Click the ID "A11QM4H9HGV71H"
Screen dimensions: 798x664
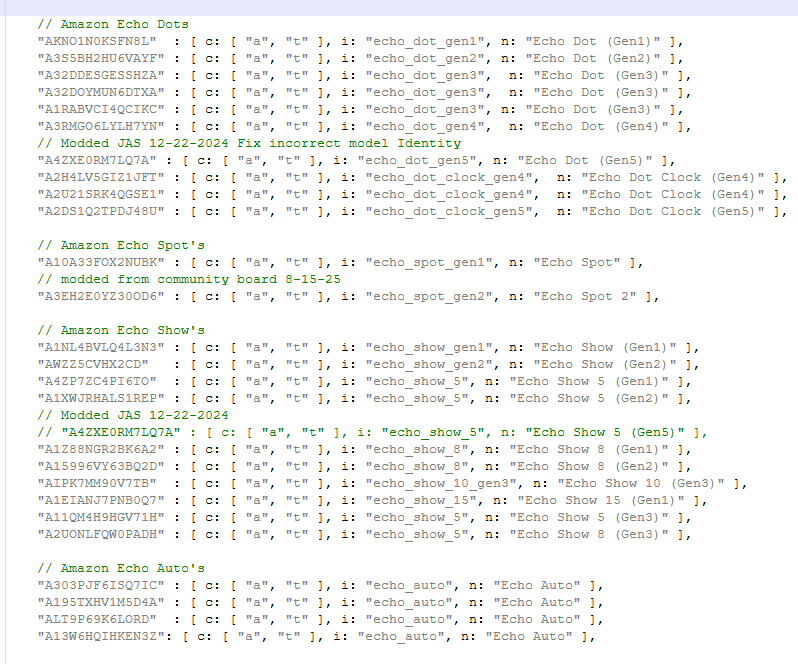pos(101,517)
